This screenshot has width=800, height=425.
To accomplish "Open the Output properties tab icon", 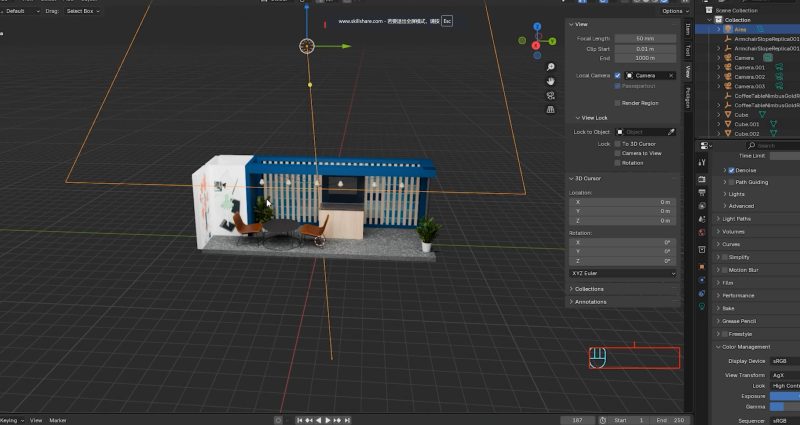I will pos(702,192).
